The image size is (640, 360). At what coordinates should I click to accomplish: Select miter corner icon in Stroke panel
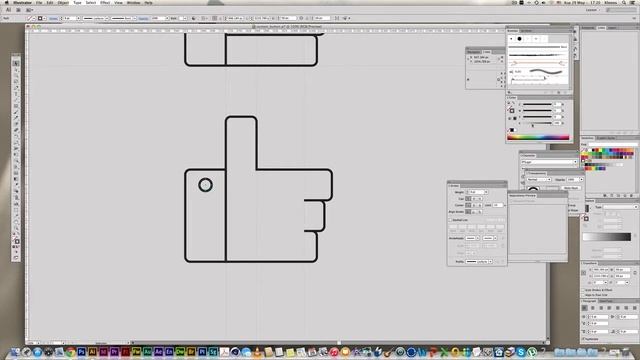point(468,205)
